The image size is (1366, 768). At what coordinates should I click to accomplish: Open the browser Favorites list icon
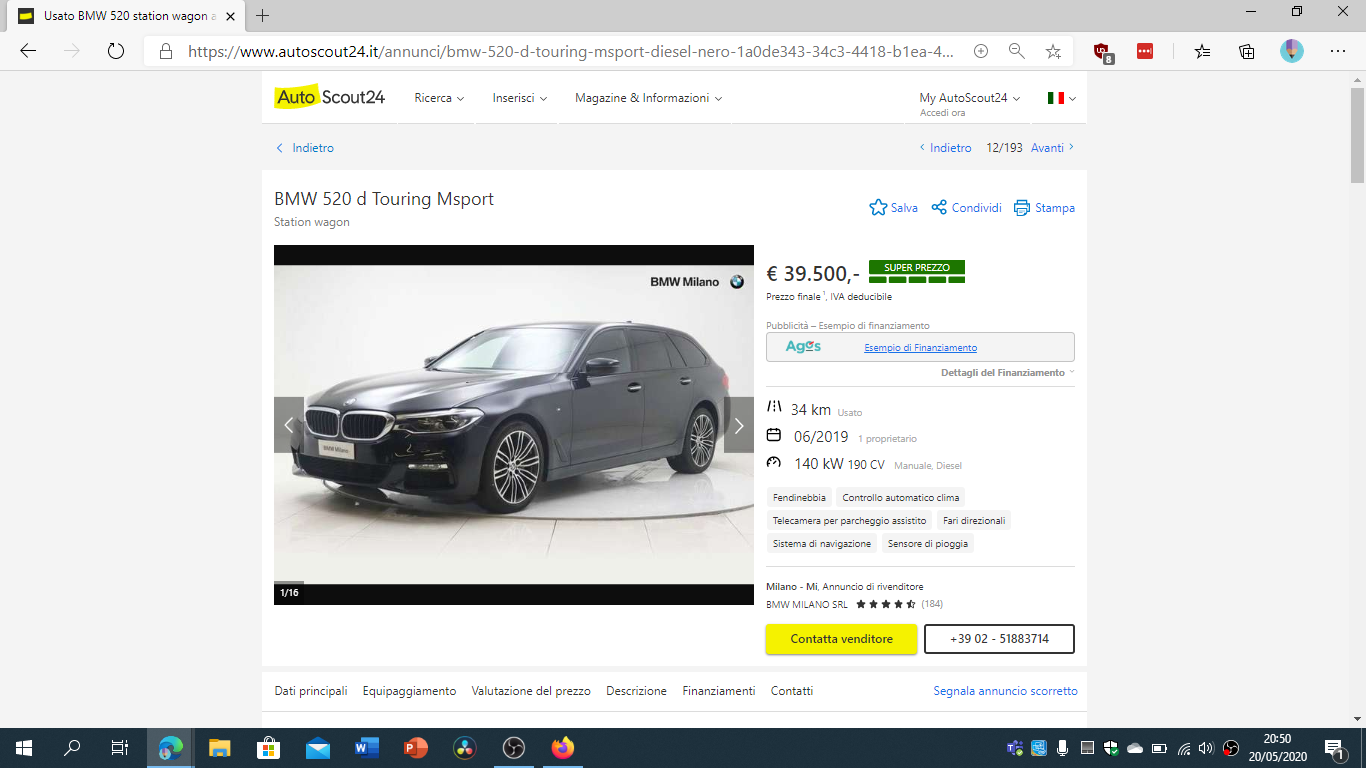(x=1202, y=51)
